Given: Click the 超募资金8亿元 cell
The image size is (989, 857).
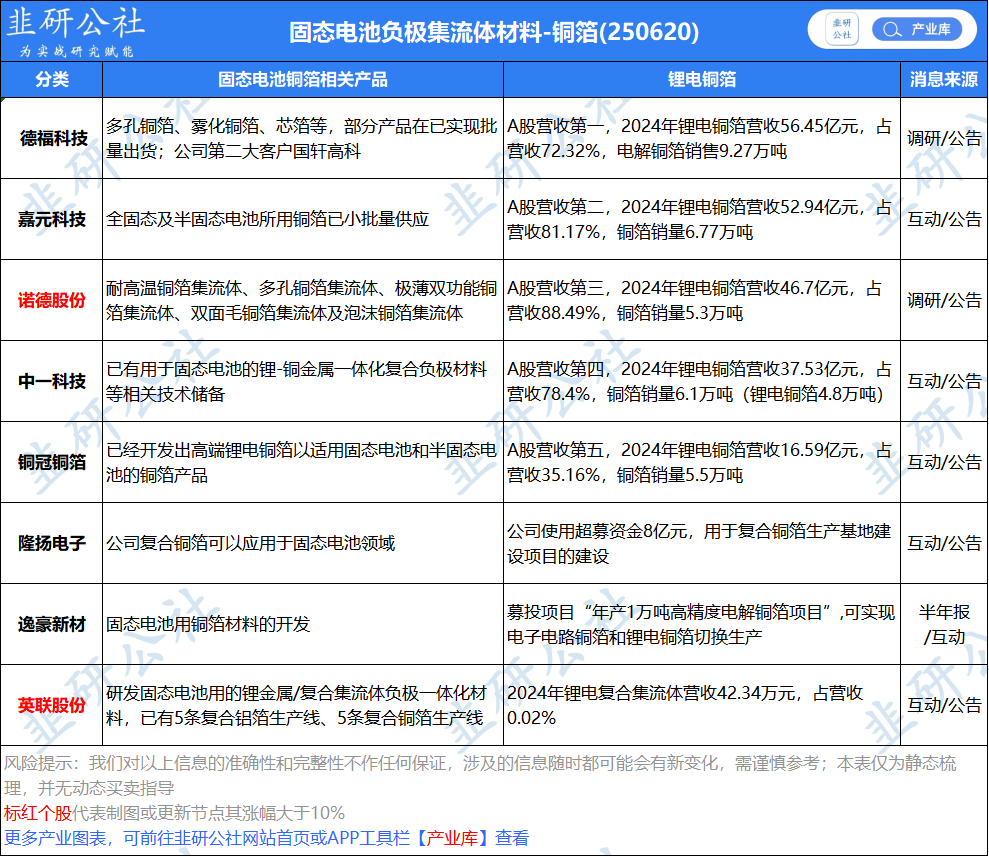Looking at the screenshot, I should [701, 543].
